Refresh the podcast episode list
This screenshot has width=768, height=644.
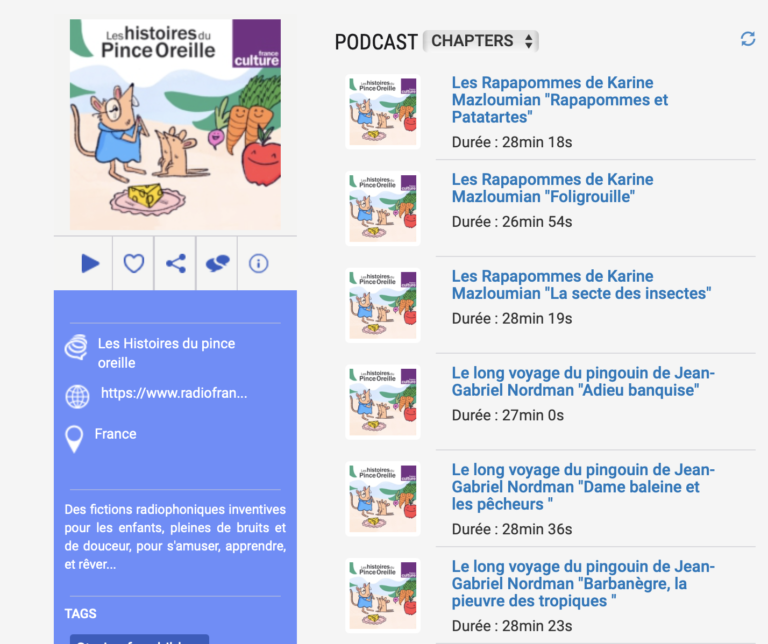click(x=747, y=39)
